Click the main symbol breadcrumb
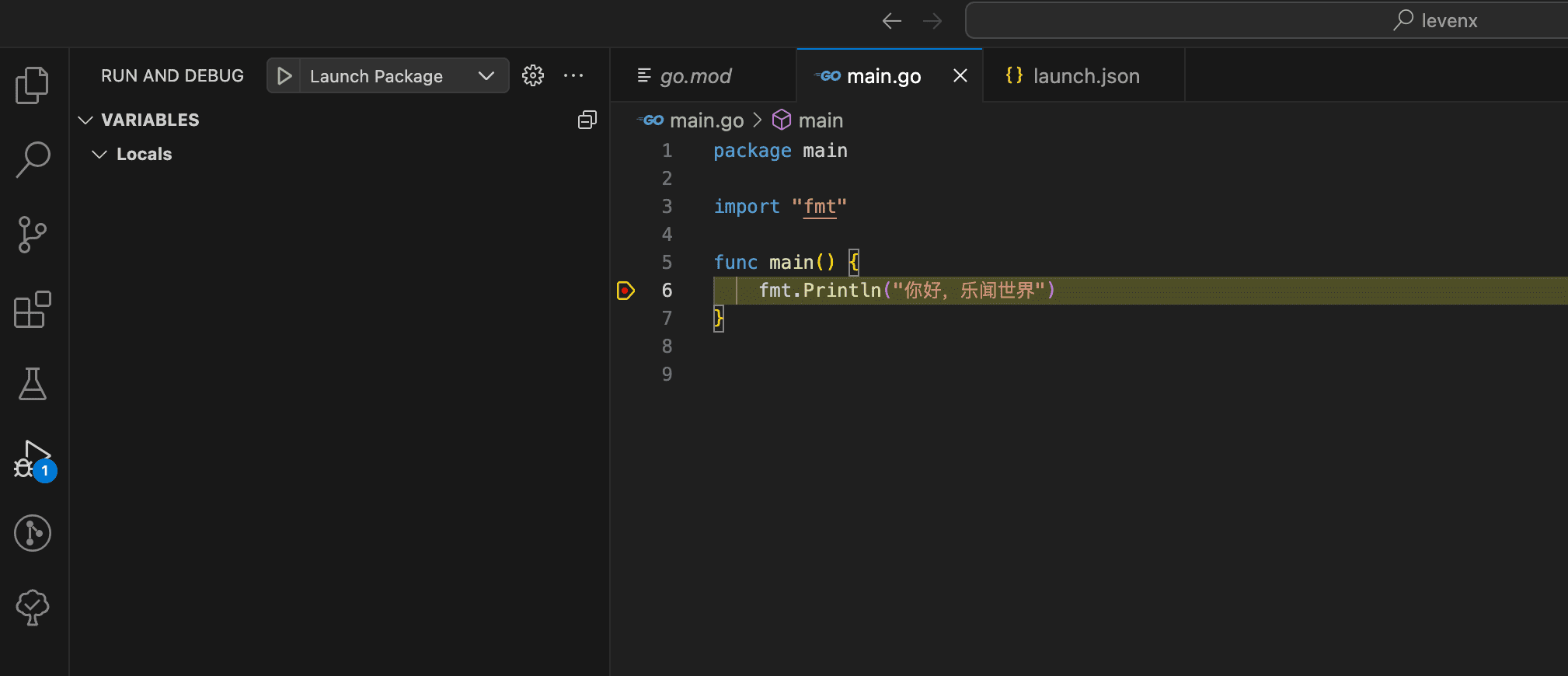 821,120
